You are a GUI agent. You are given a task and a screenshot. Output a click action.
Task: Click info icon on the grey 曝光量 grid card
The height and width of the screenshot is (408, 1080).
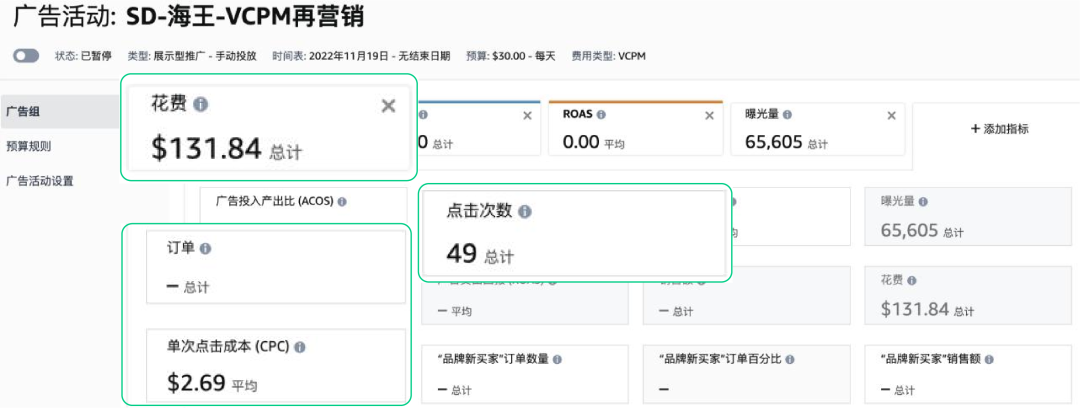coord(923,202)
